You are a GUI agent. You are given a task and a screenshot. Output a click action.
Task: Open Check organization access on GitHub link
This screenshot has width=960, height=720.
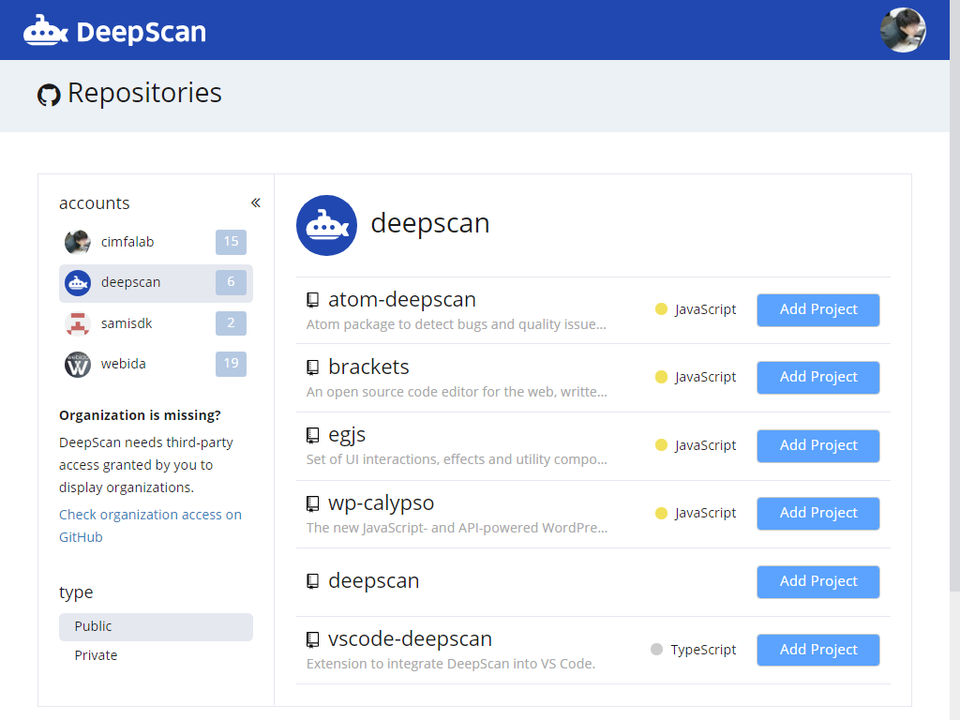pos(150,526)
